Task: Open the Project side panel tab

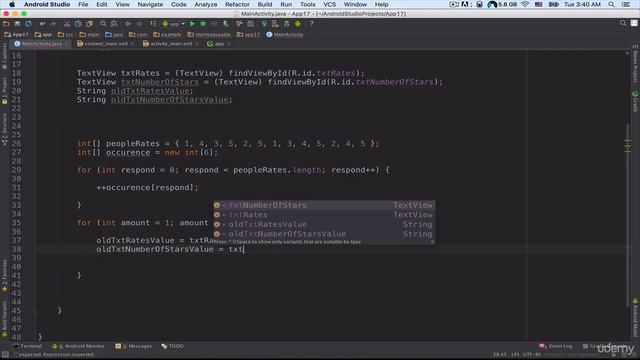Action: (4, 91)
